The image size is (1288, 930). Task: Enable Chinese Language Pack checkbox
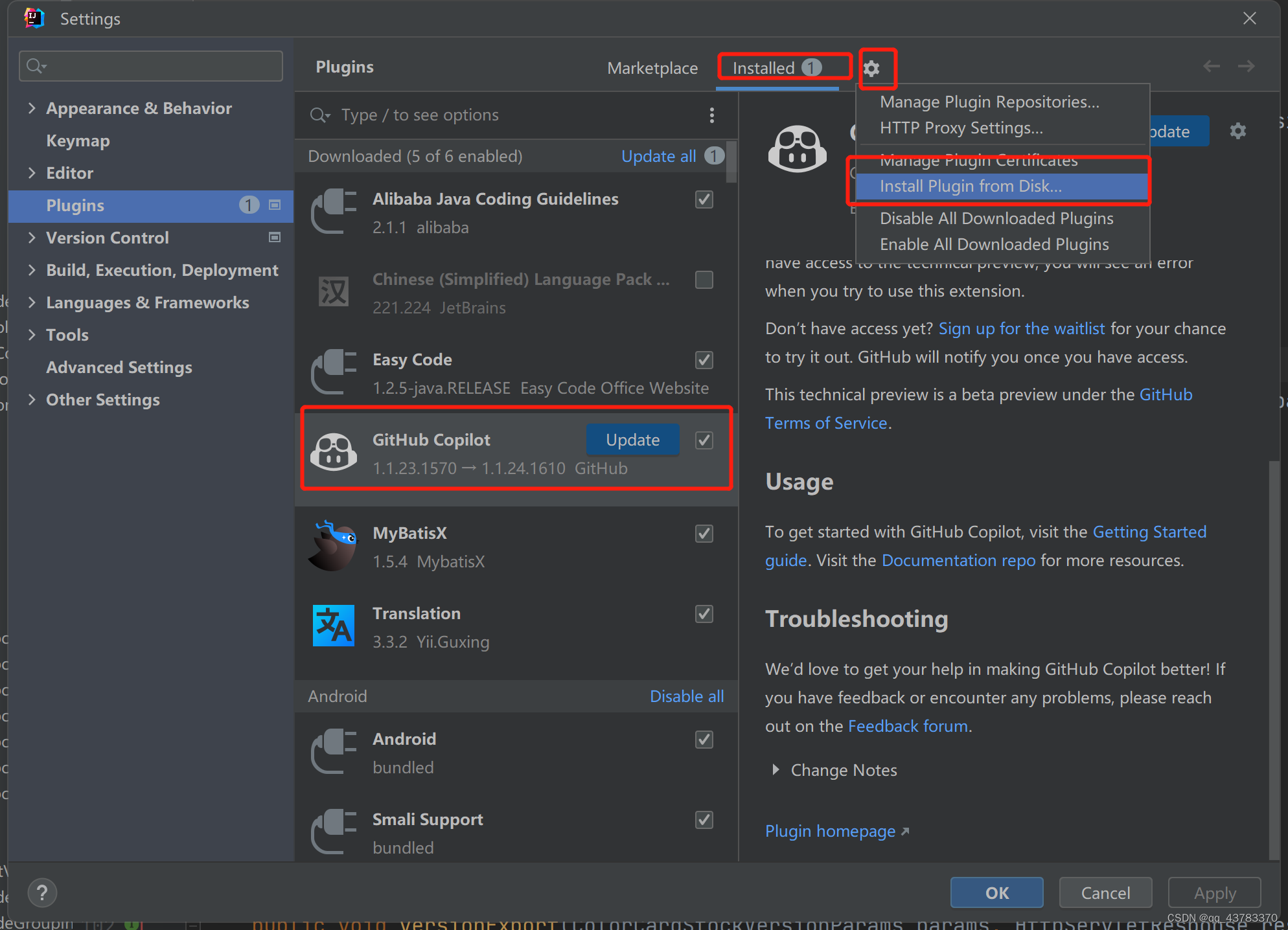click(x=704, y=280)
